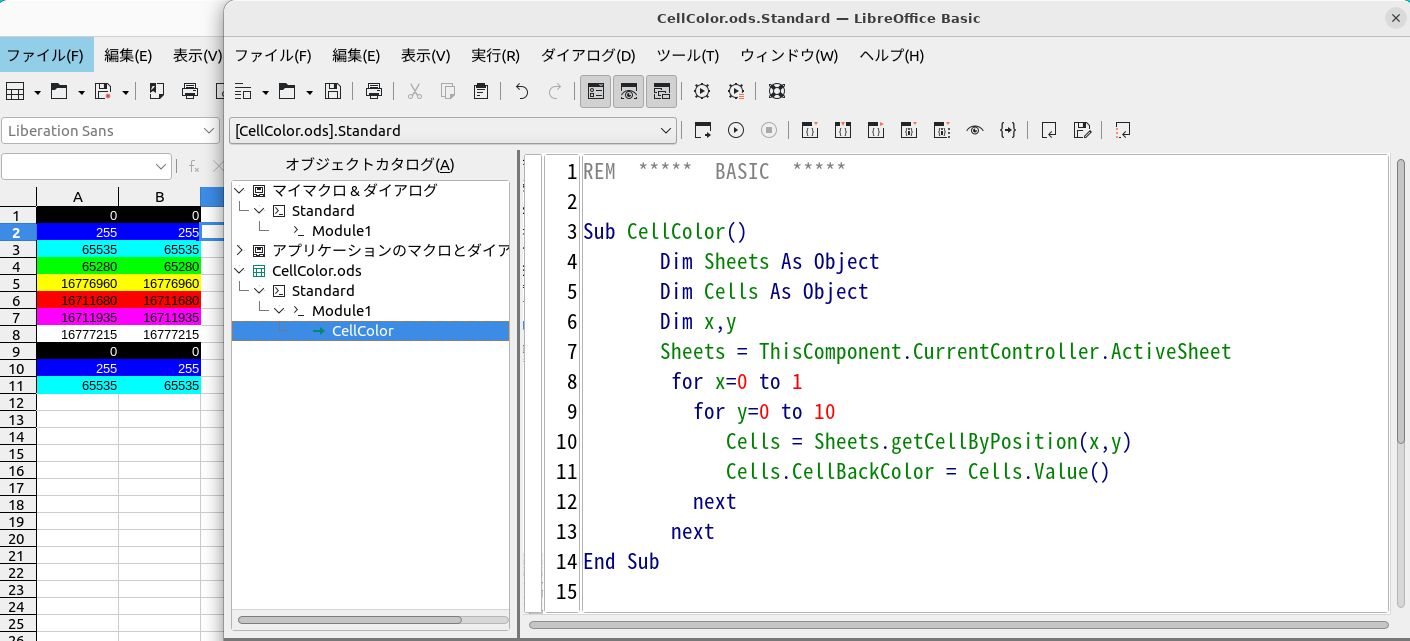Toggle the Object Catalog panel button

tap(596, 91)
